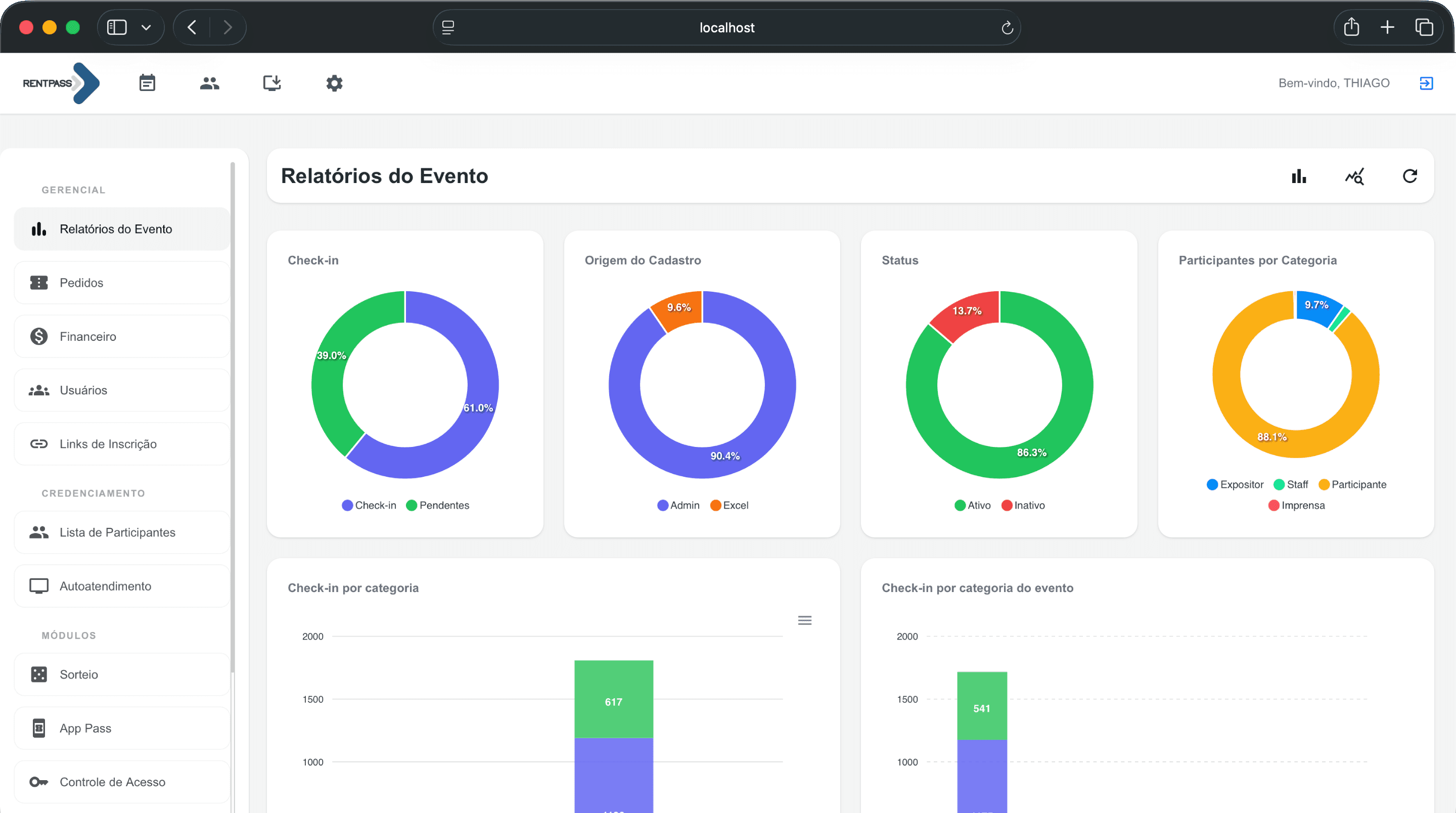
Task: Click the Relatórios do Evento page title
Action: click(x=384, y=176)
